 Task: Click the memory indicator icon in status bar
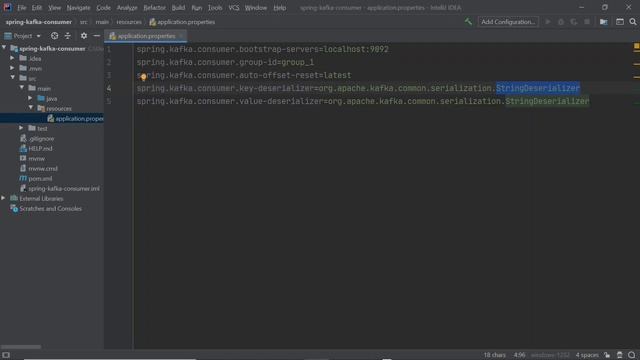point(632,355)
